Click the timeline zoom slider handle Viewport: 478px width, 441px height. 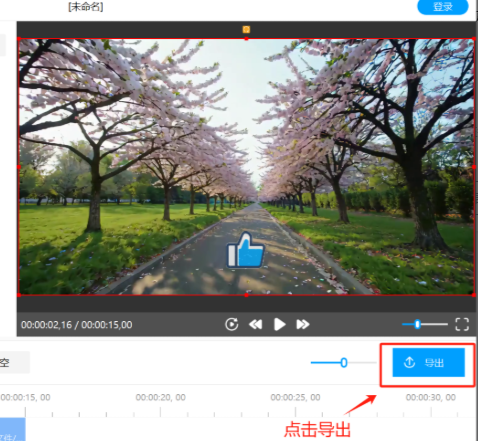tap(344, 362)
